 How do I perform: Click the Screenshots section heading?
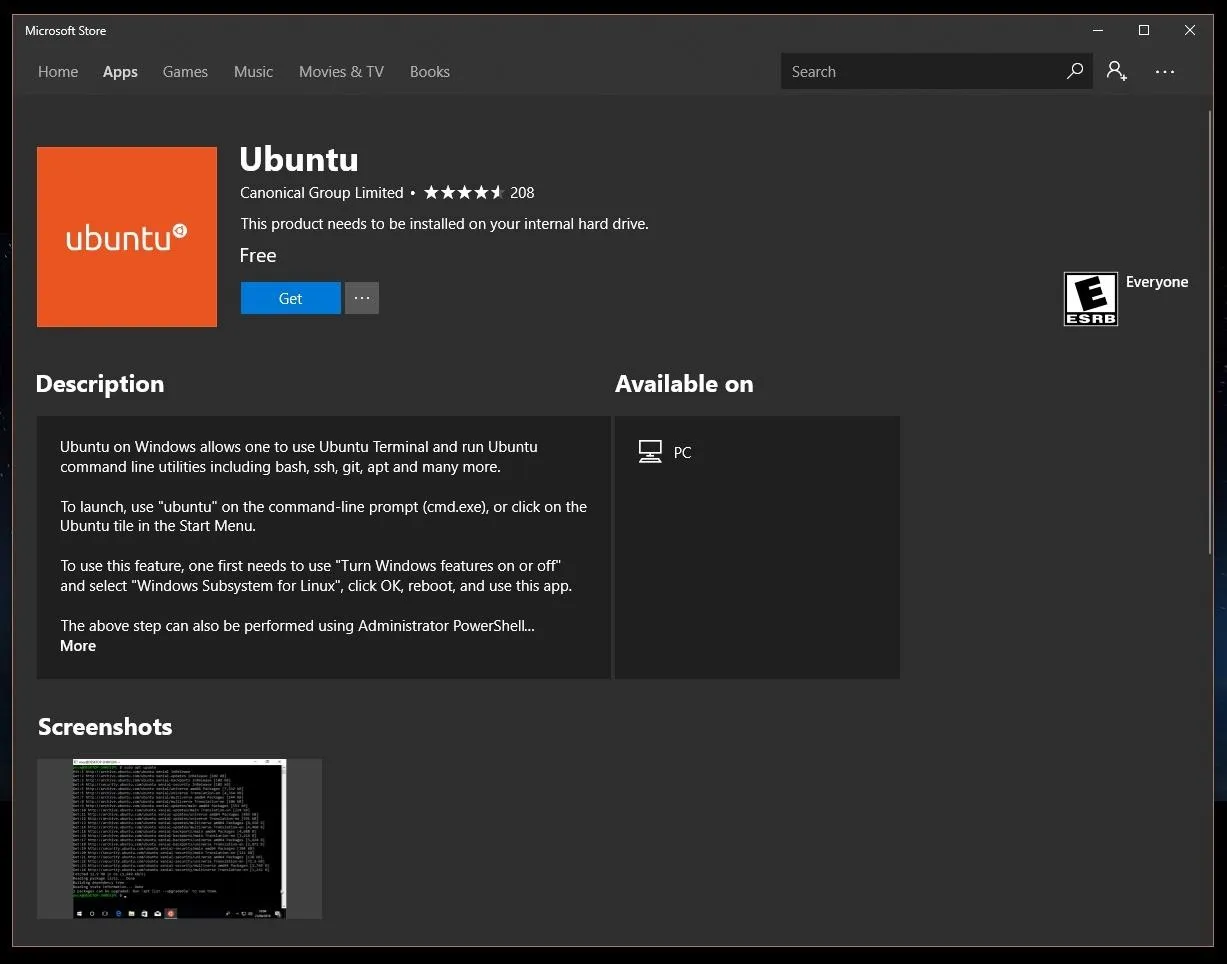pos(105,727)
